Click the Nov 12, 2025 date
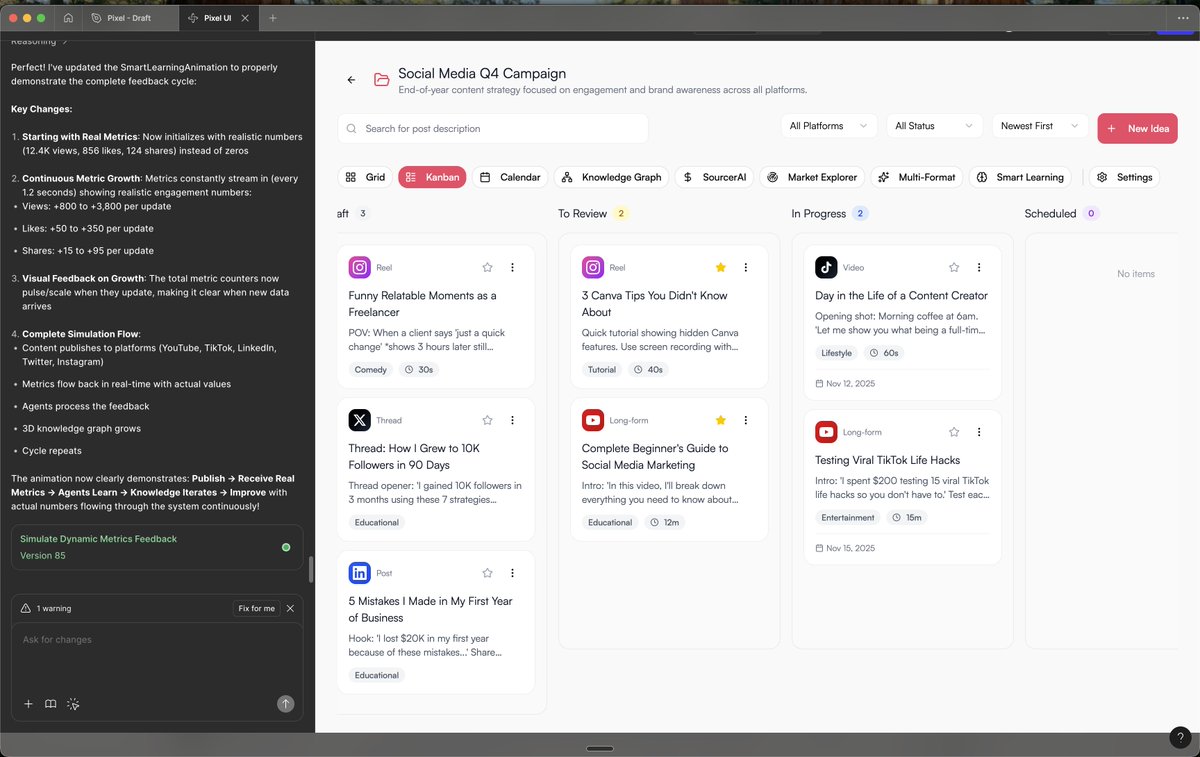The width and height of the screenshot is (1200, 757). click(x=845, y=384)
